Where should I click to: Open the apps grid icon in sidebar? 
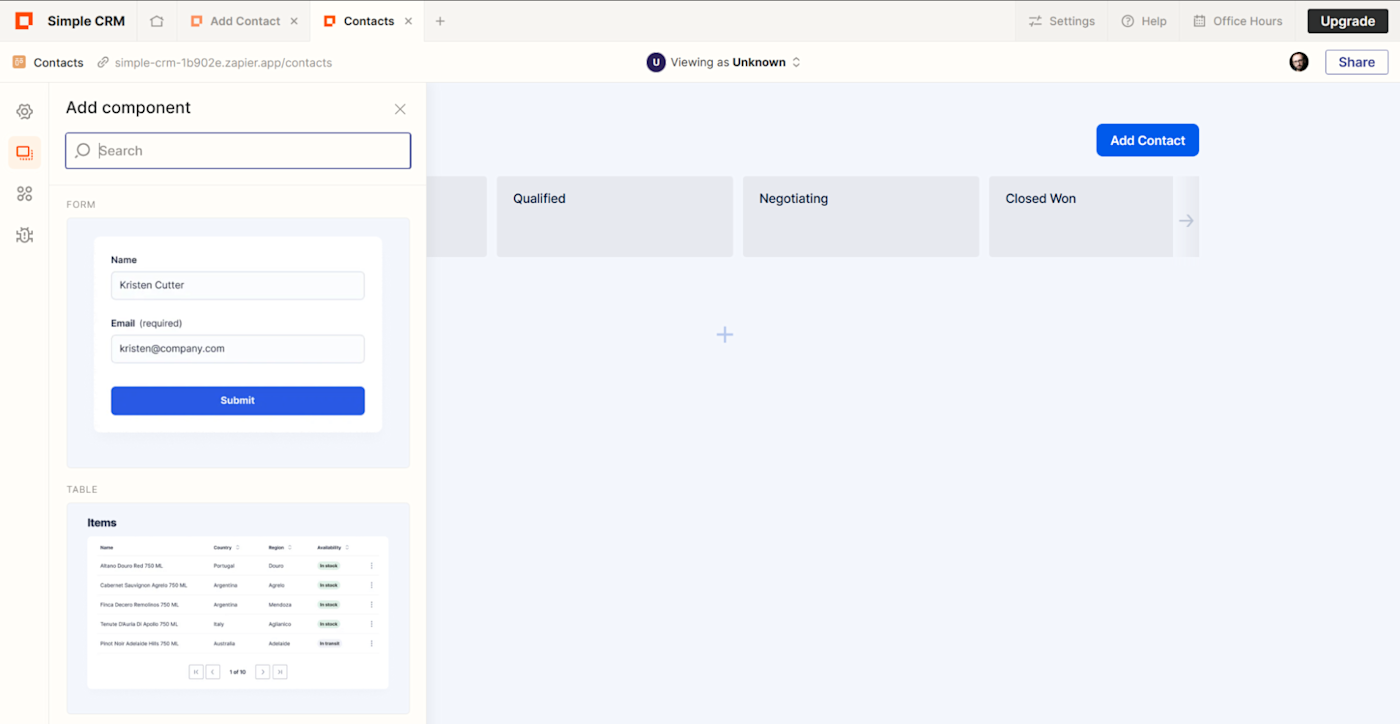(x=25, y=194)
